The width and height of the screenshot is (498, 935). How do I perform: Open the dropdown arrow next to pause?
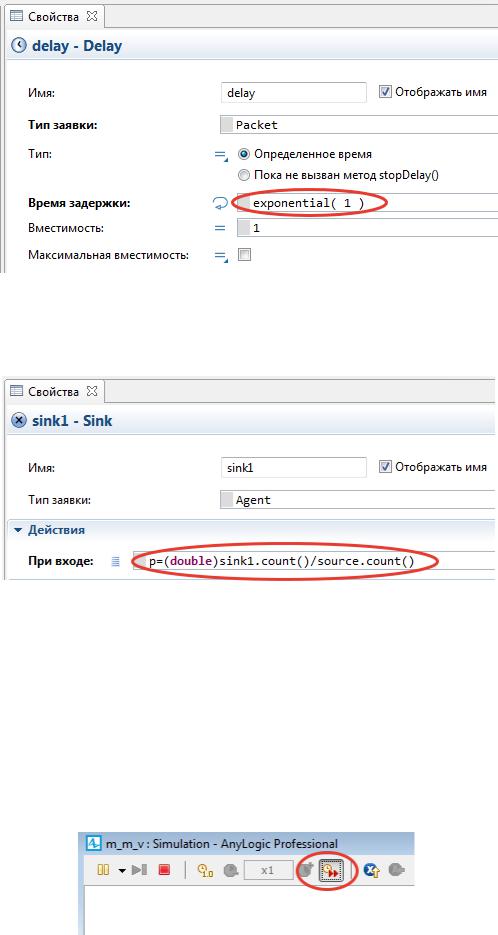click(x=122, y=871)
